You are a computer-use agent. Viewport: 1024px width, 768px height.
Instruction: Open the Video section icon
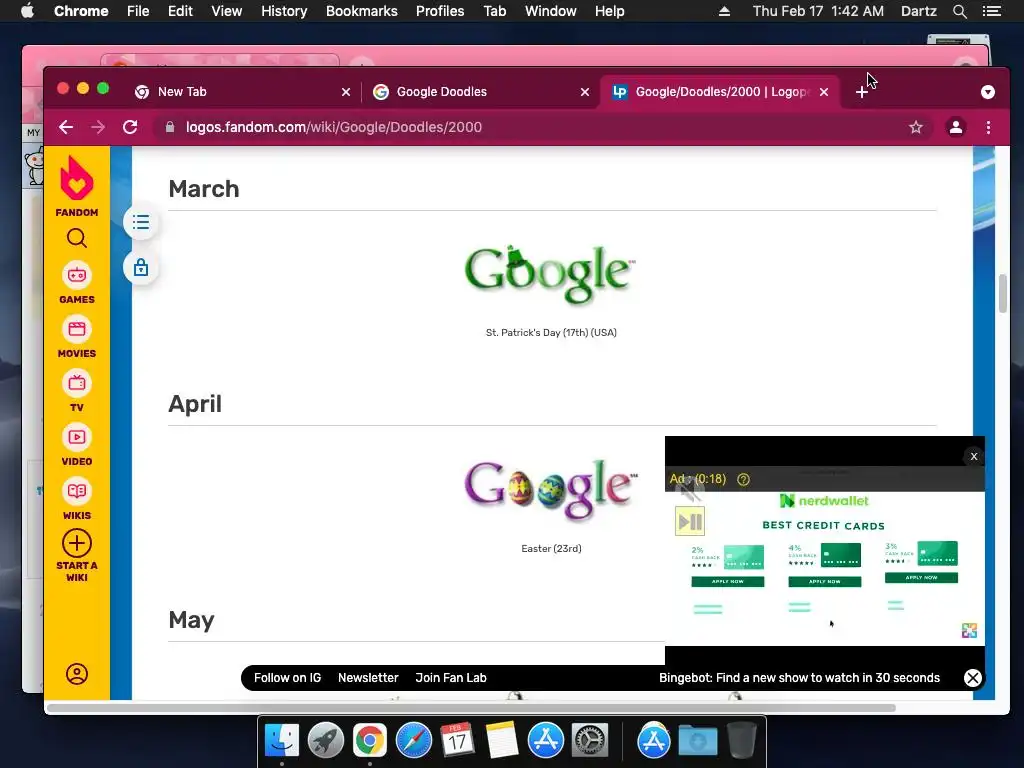tap(76, 438)
